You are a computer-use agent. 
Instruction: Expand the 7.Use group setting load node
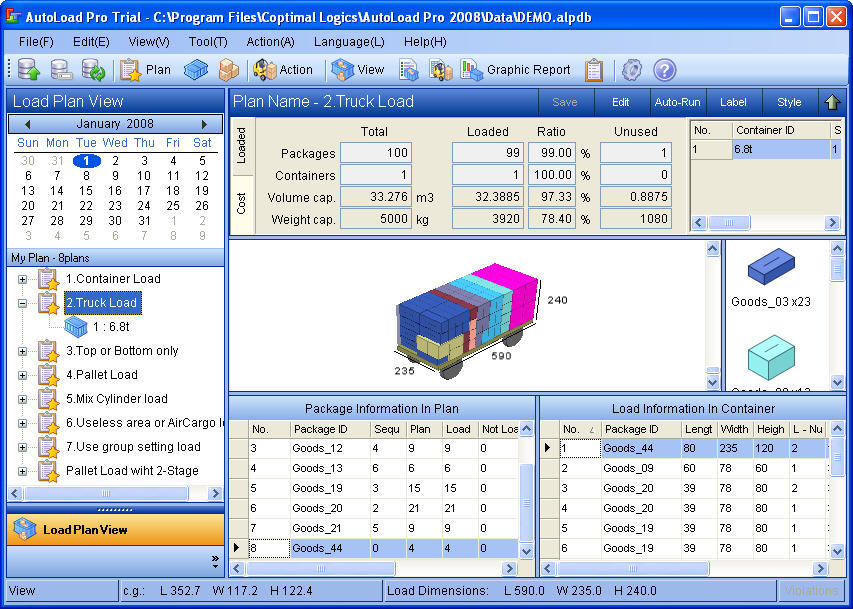coord(22,447)
